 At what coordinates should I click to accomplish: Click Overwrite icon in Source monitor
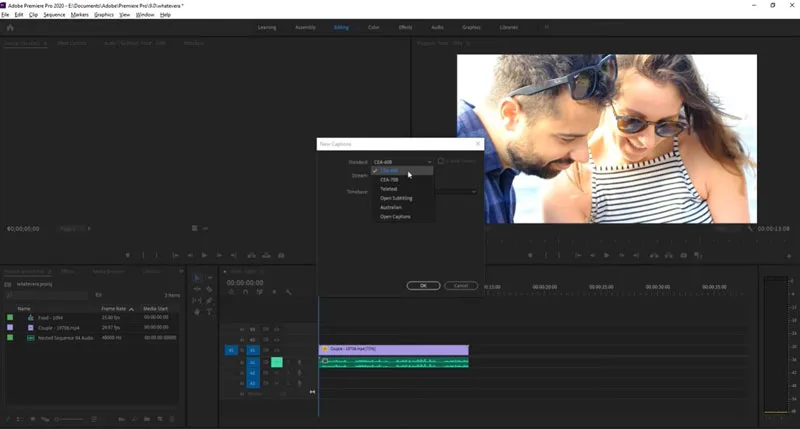266,255
